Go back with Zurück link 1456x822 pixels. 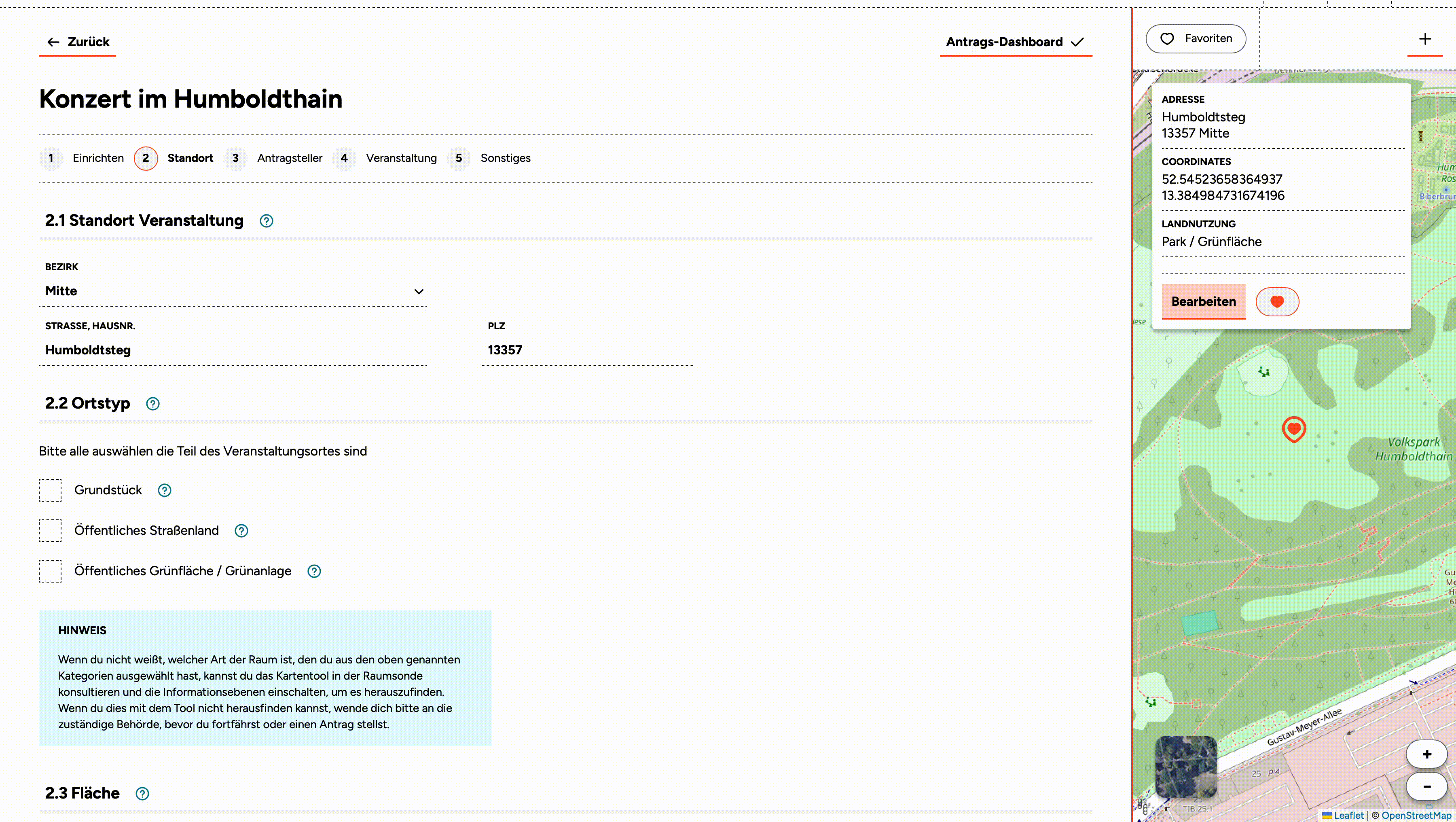click(77, 42)
